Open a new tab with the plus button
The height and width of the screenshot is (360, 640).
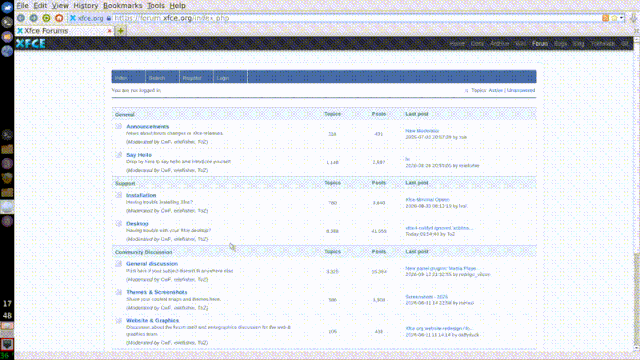click(x=121, y=31)
